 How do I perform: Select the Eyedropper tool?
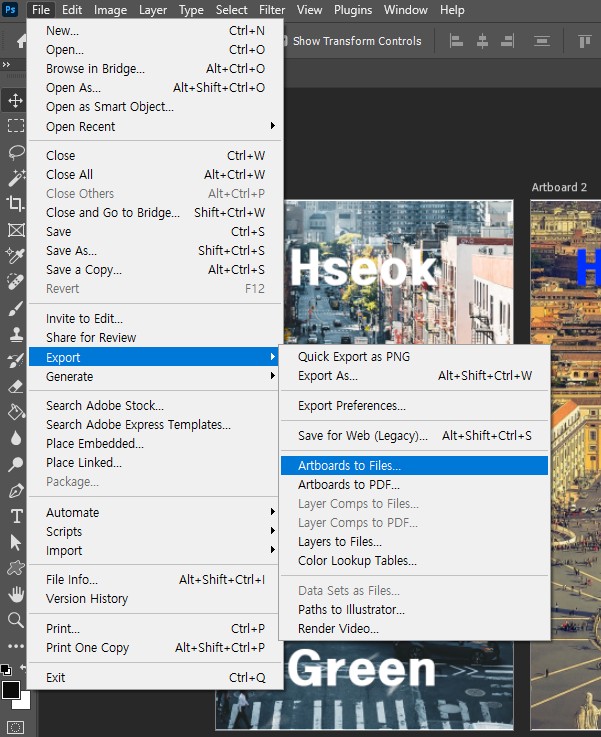click(x=16, y=255)
